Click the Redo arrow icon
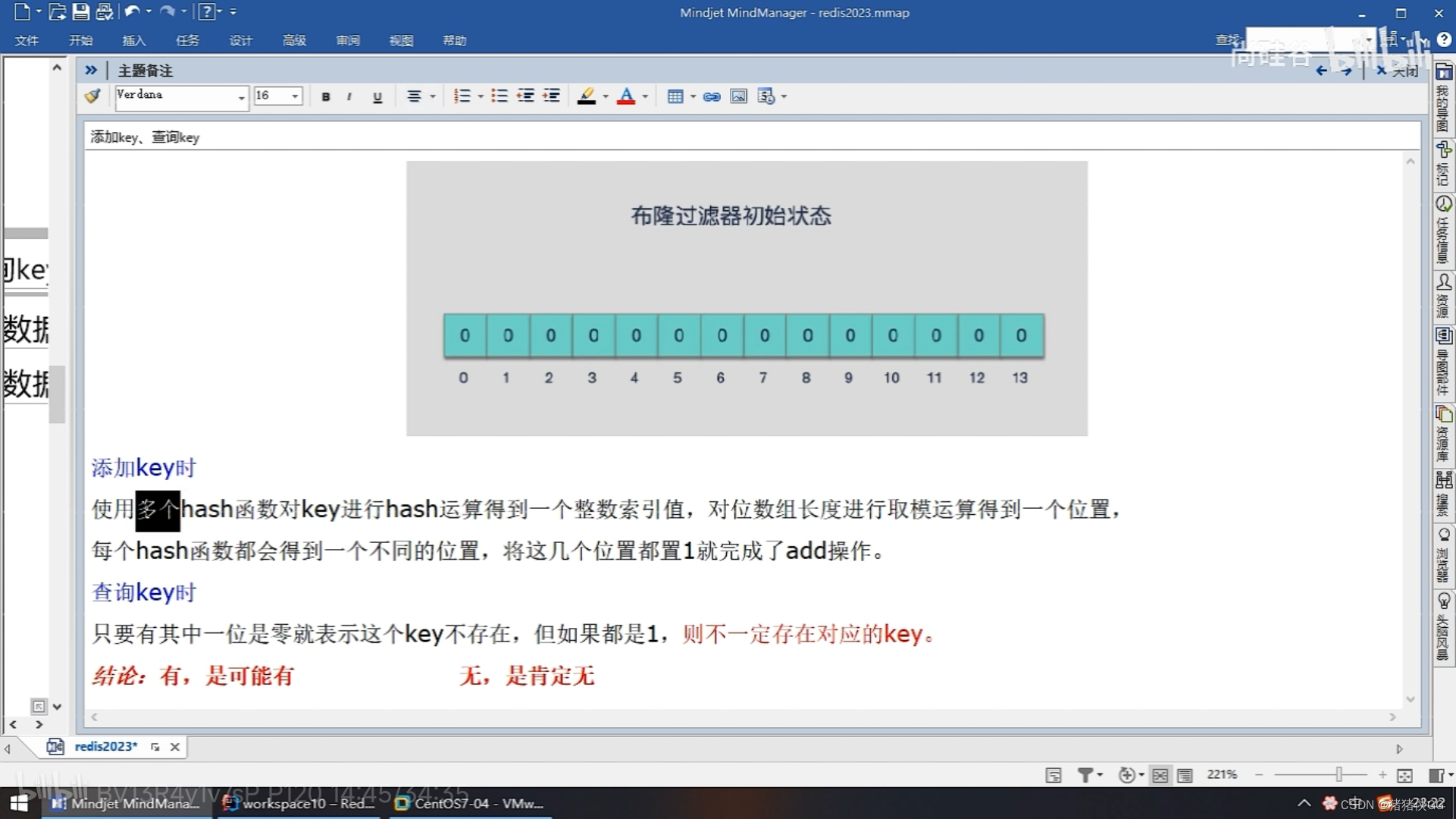Viewport: 1456px width, 819px height. (x=168, y=11)
